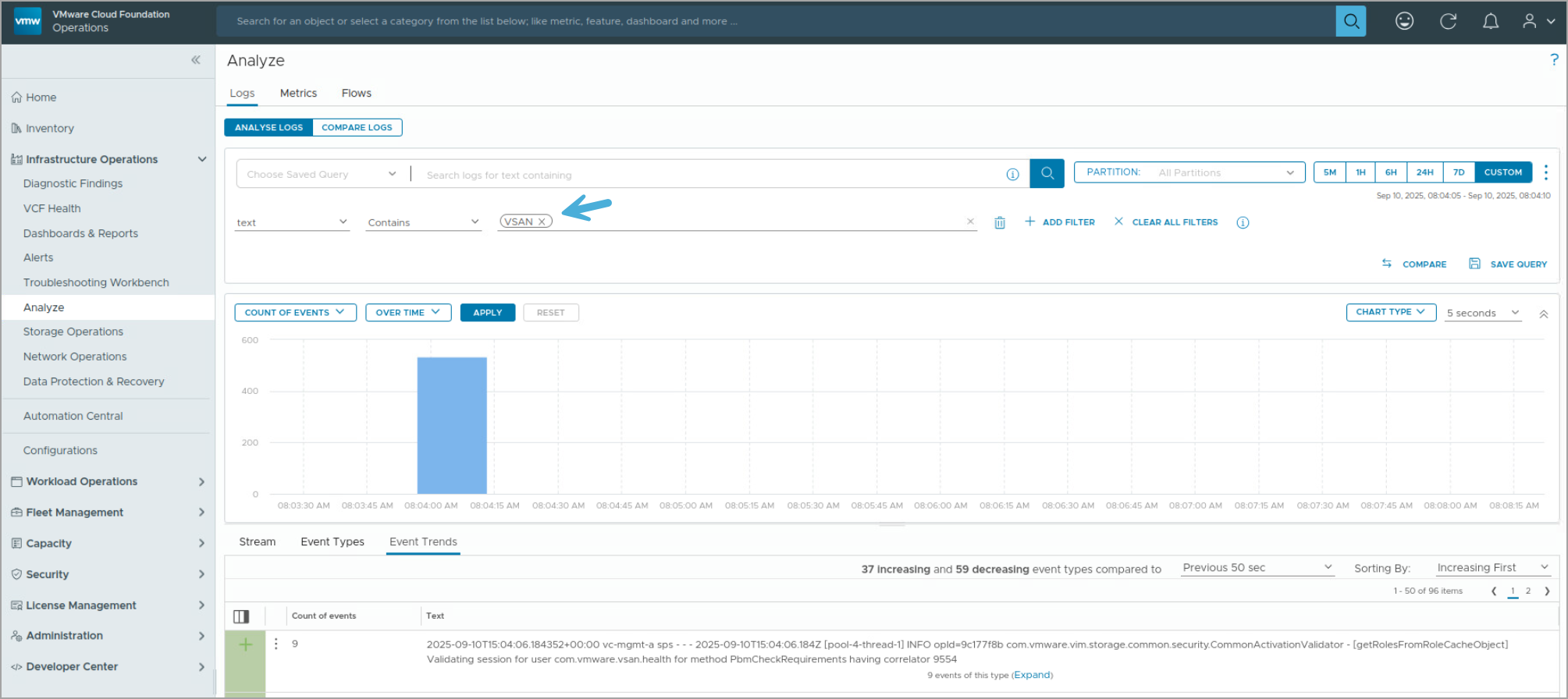Expand Workload Operations section
The height and width of the screenshot is (699, 1568).
click(201, 482)
